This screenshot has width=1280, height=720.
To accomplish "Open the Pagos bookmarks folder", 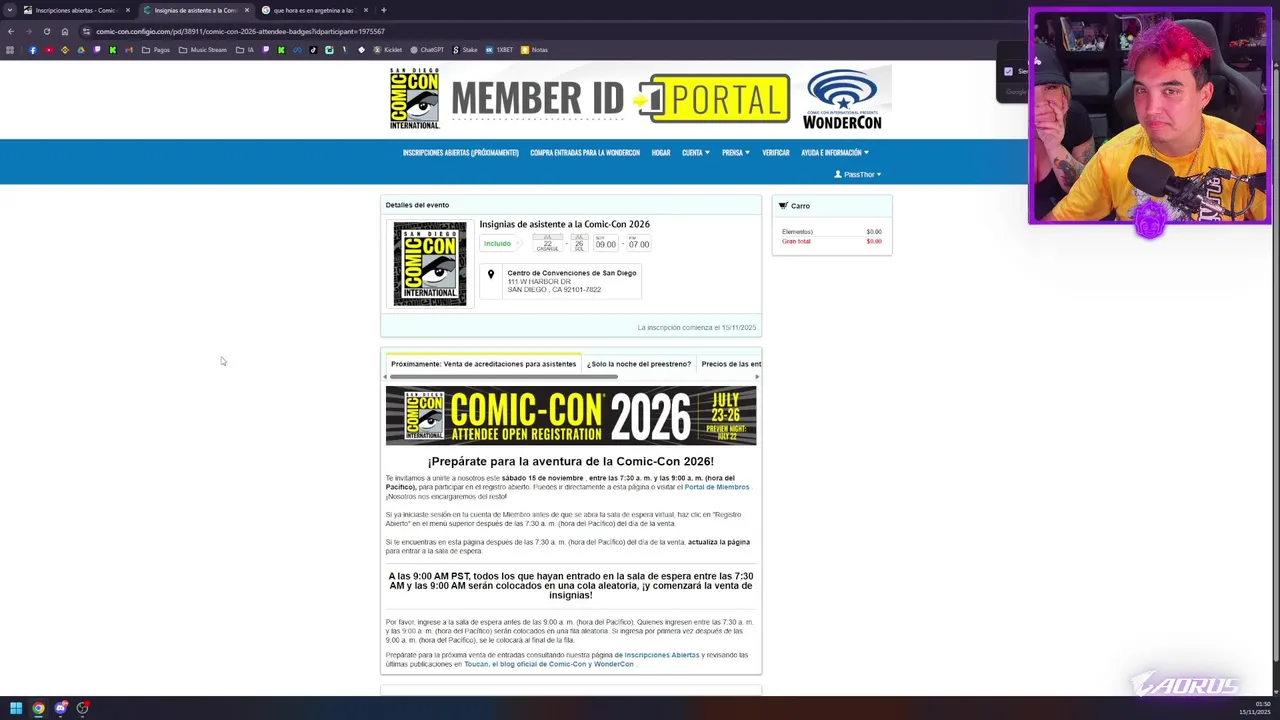I will click(x=156, y=50).
